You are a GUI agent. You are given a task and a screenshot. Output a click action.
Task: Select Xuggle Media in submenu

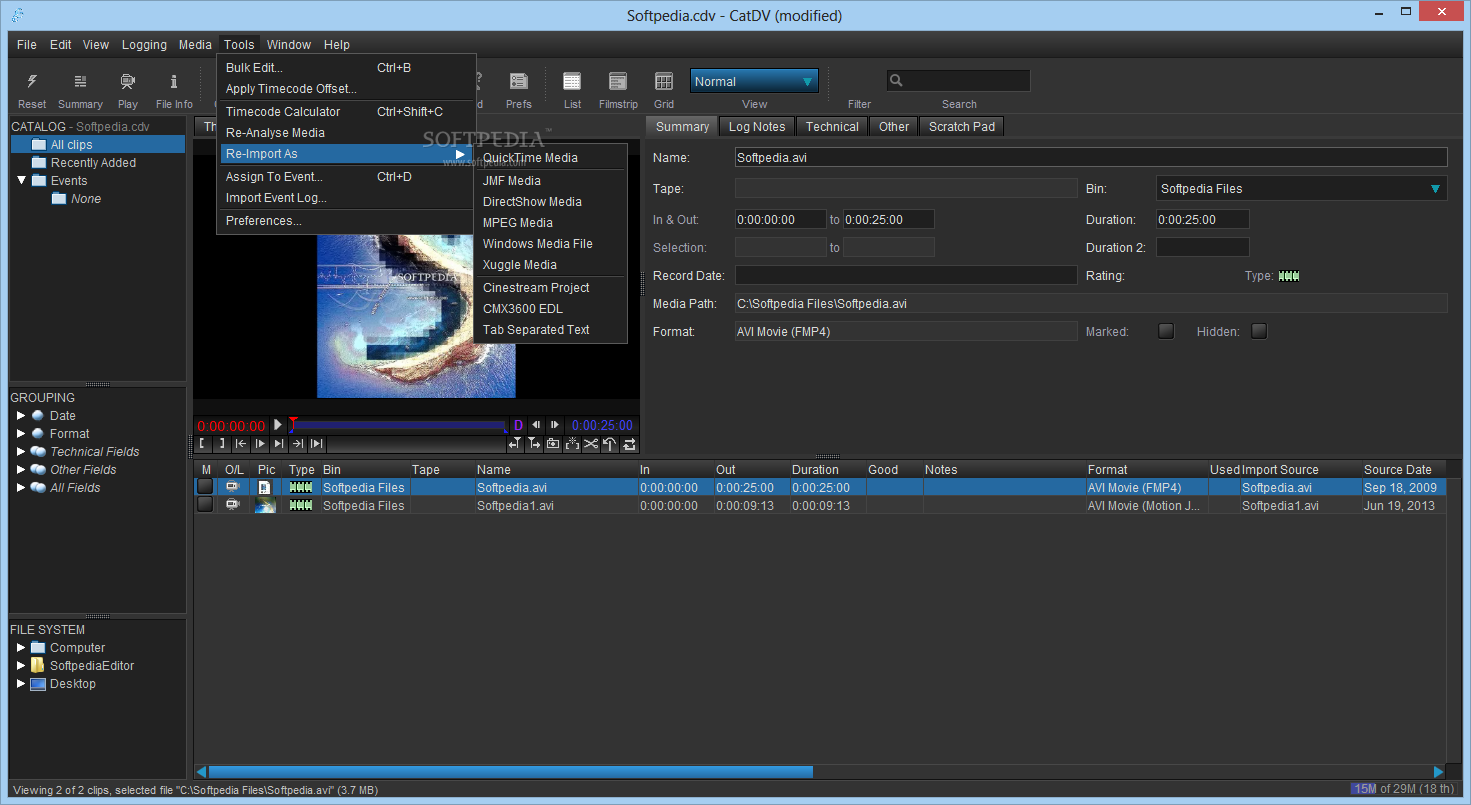pos(550,265)
